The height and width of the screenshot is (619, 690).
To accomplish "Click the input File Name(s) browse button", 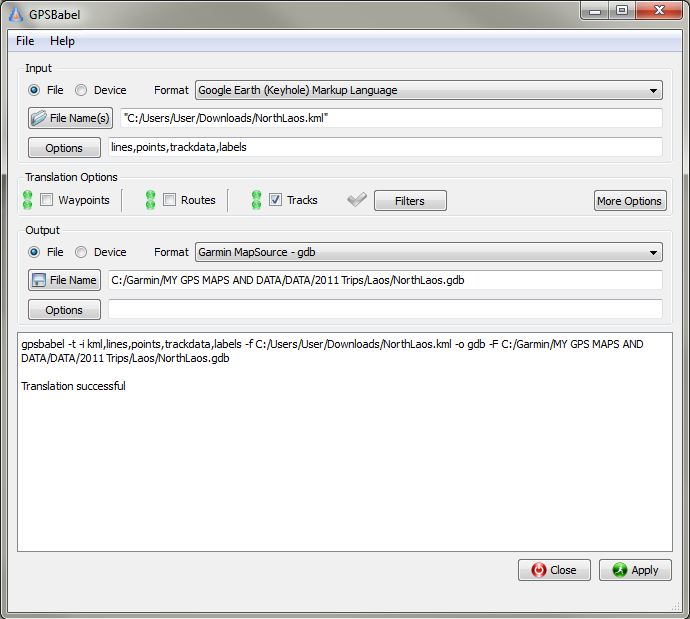I will [x=70, y=118].
